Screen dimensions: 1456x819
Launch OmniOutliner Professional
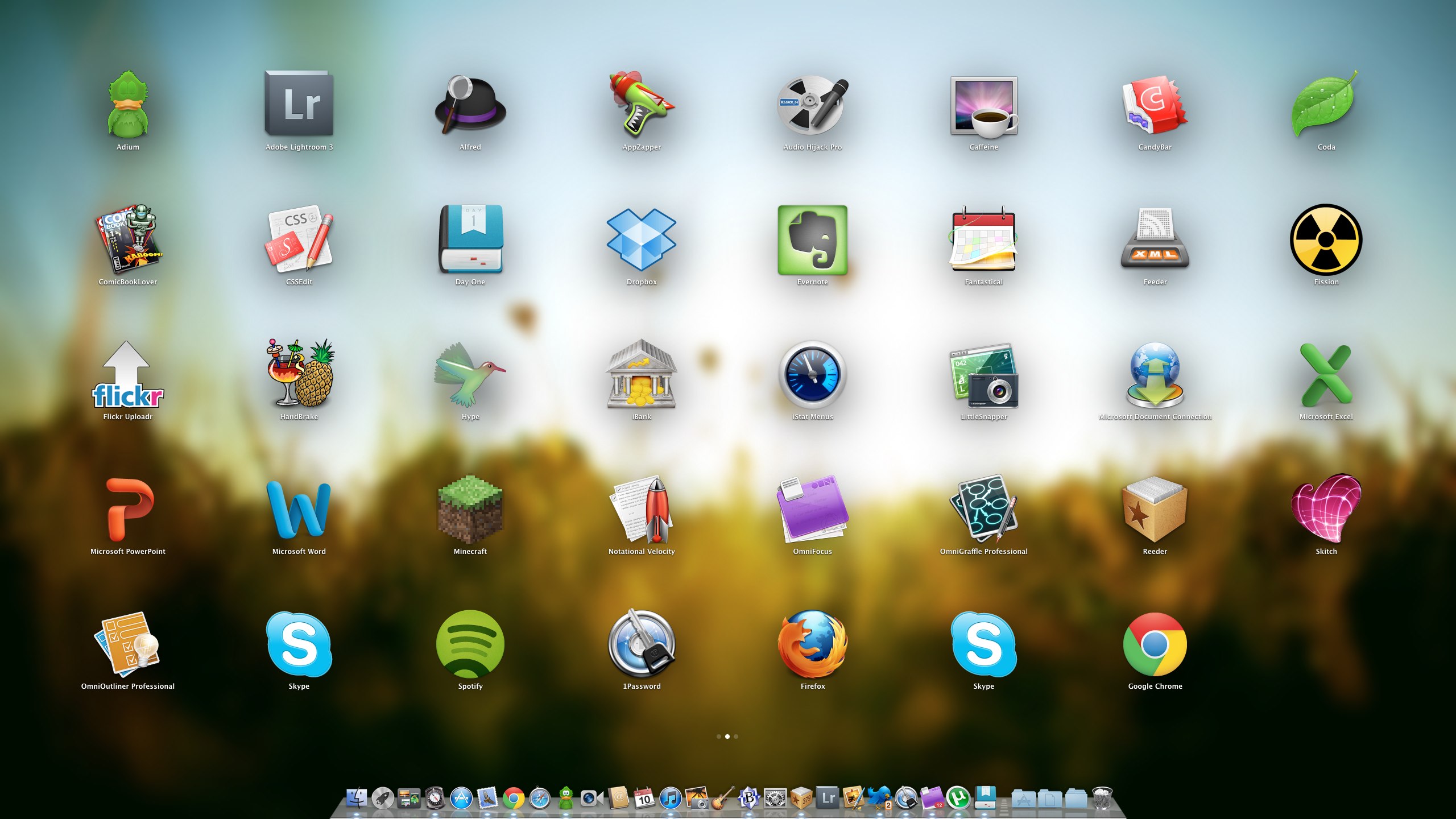pyautogui.click(x=128, y=644)
